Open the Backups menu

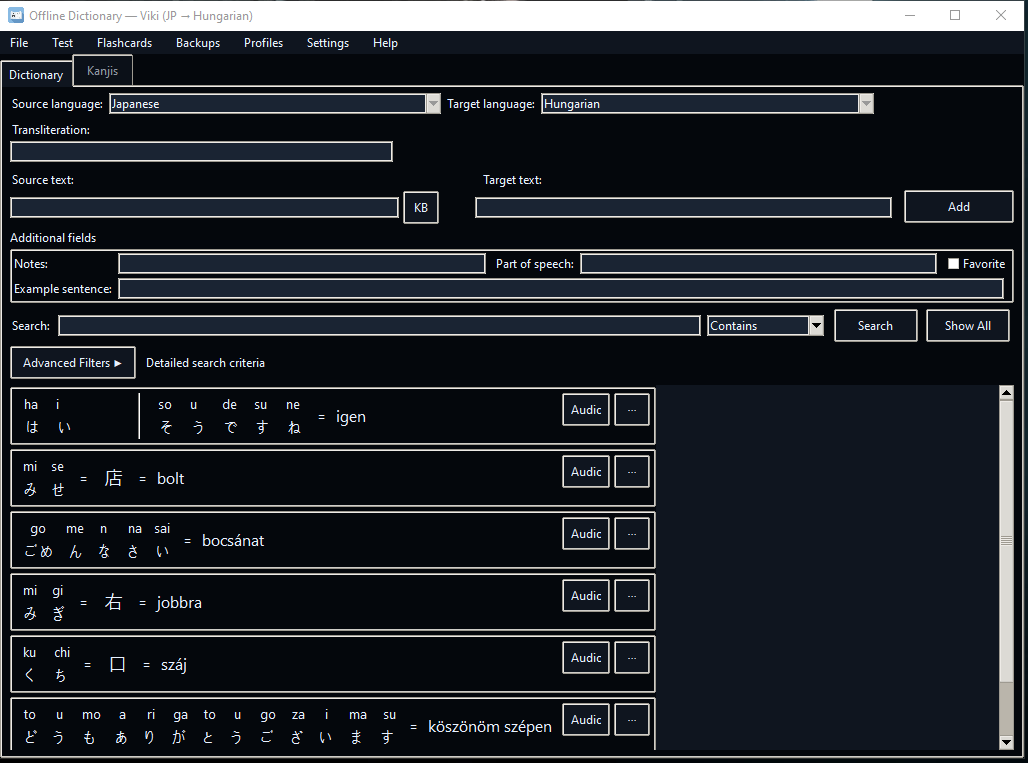click(x=198, y=43)
